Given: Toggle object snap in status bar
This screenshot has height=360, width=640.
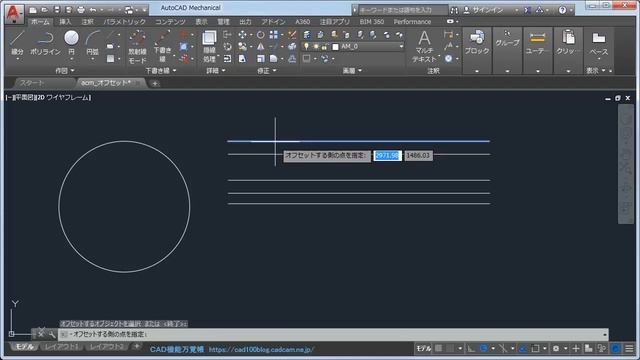Looking at the screenshot, I should [535, 348].
